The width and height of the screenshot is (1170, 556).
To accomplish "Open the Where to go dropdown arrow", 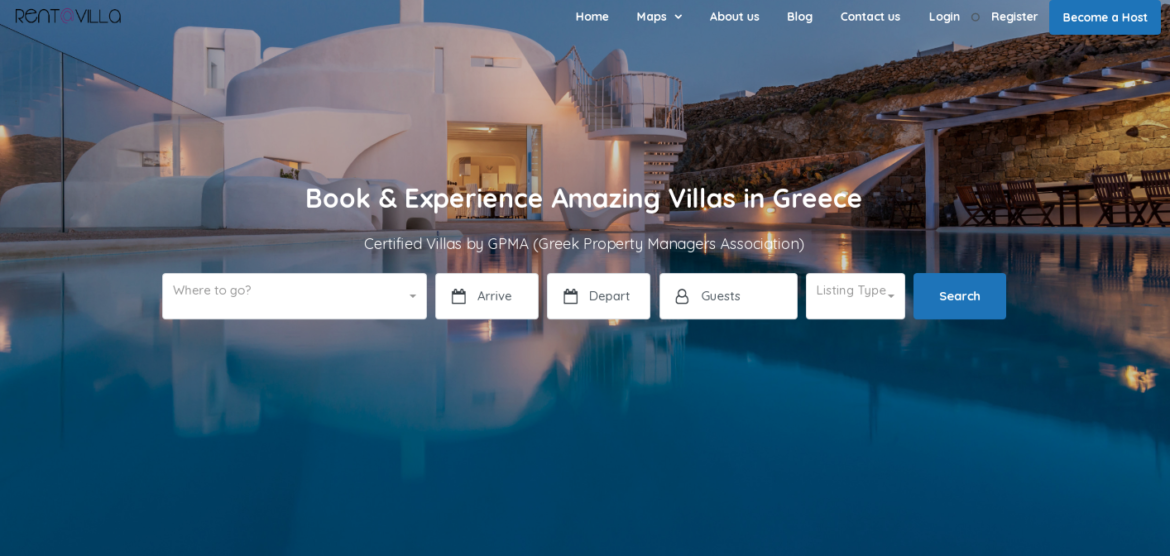I will click(x=413, y=296).
